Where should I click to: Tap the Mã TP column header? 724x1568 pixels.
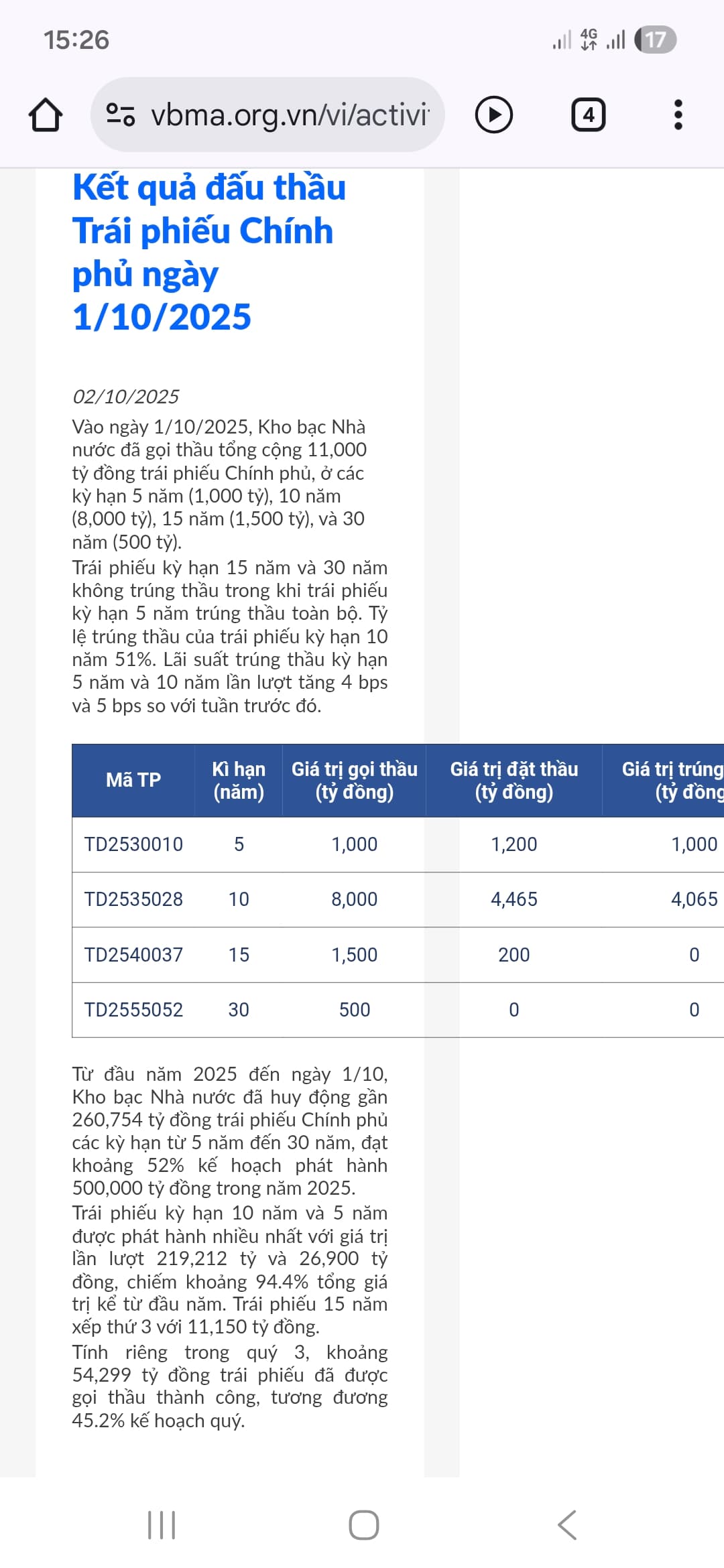coord(133,780)
